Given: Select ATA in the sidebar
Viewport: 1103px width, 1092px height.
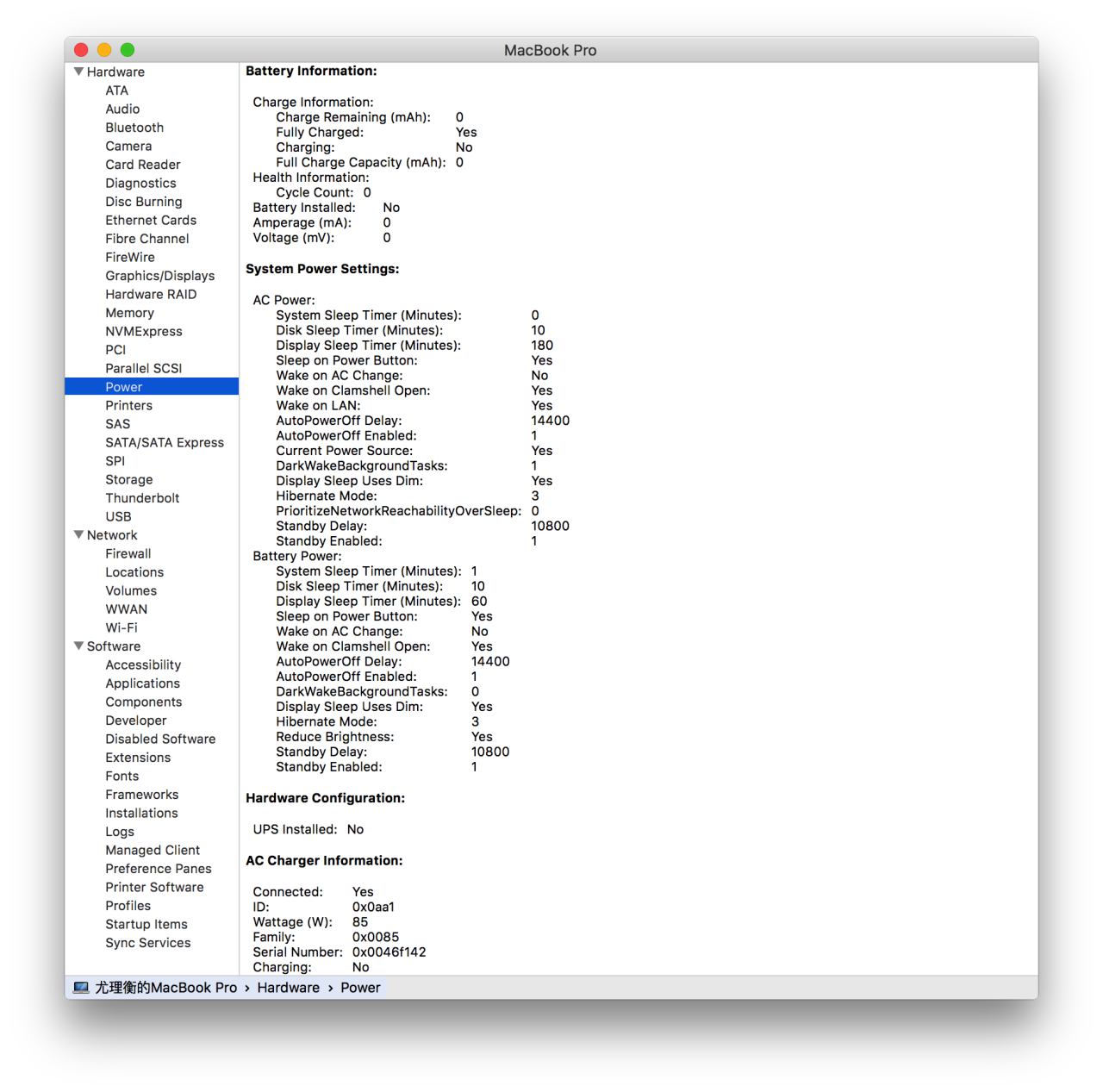Looking at the screenshot, I should click(x=117, y=90).
